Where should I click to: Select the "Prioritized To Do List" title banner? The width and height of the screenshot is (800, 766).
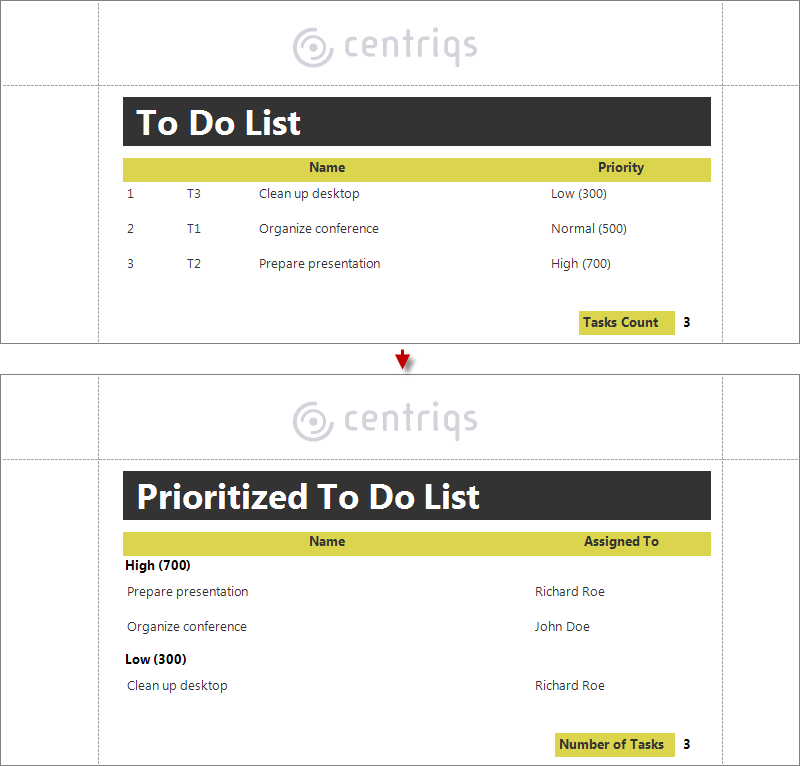(417, 496)
